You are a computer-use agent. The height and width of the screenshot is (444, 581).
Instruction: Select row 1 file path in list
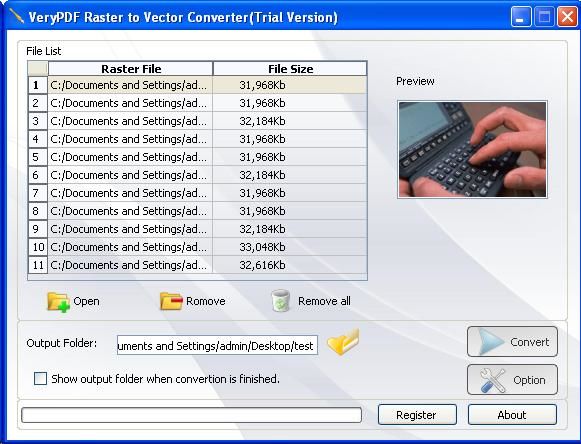point(130,85)
